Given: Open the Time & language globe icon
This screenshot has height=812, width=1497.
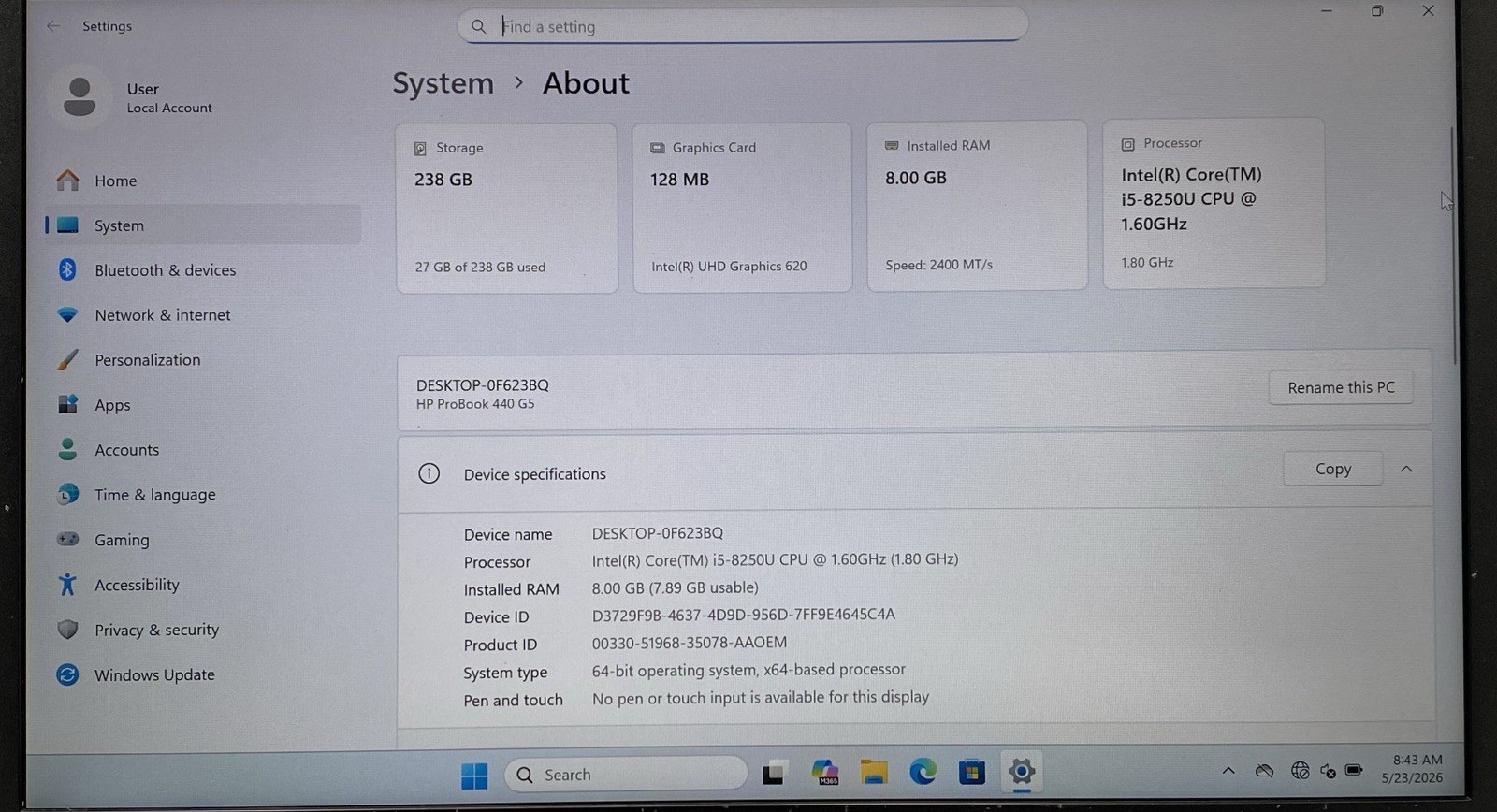Looking at the screenshot, I should click(x=67, y=494).
